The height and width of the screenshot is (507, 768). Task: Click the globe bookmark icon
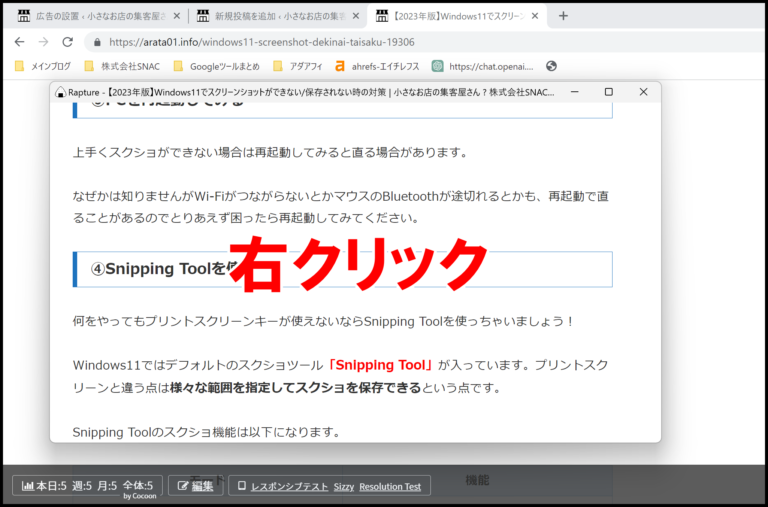pyautogui.click(x=552, y=66)
